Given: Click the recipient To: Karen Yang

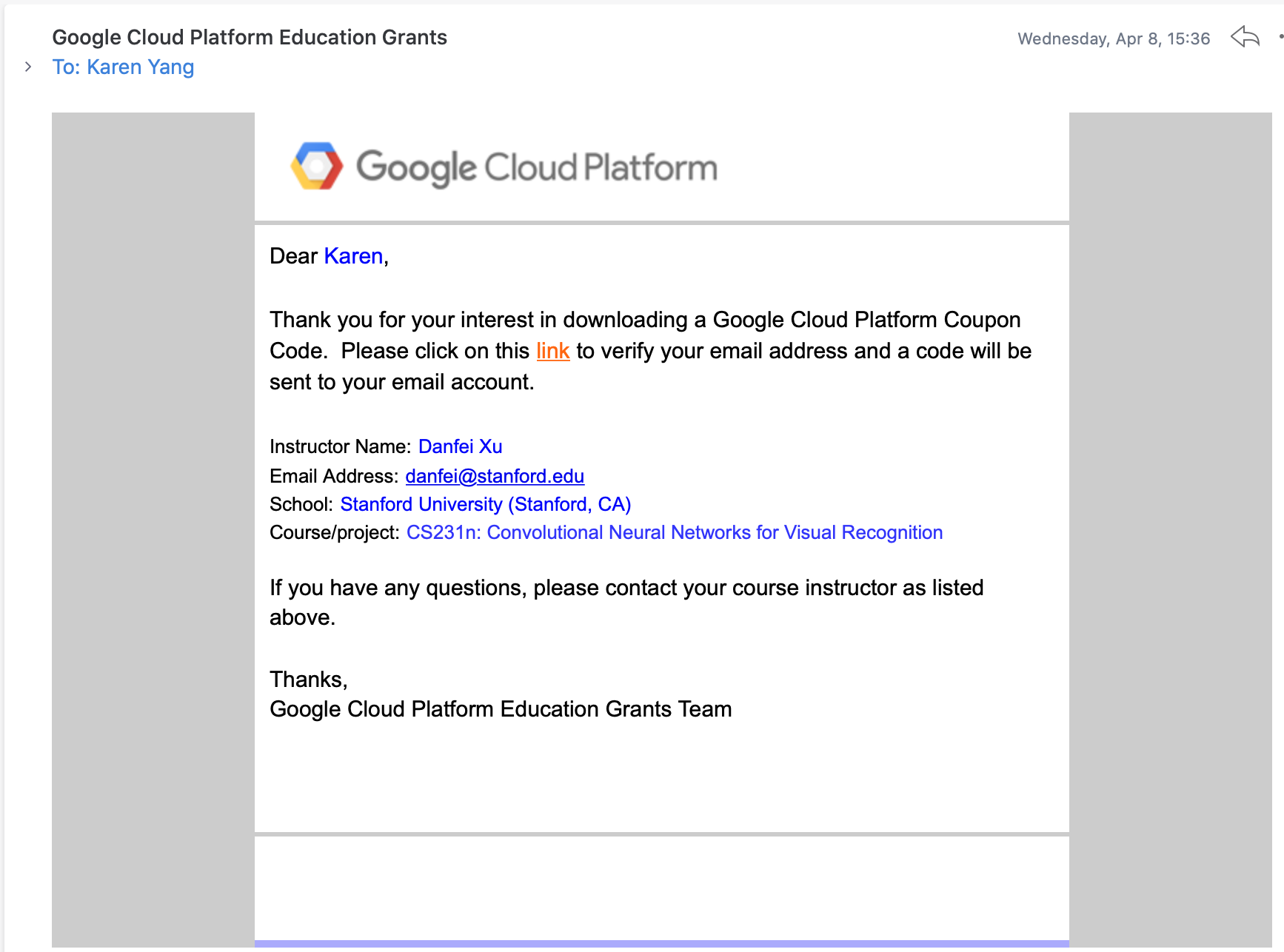Looking at the screenshot, I should [123, 67].
